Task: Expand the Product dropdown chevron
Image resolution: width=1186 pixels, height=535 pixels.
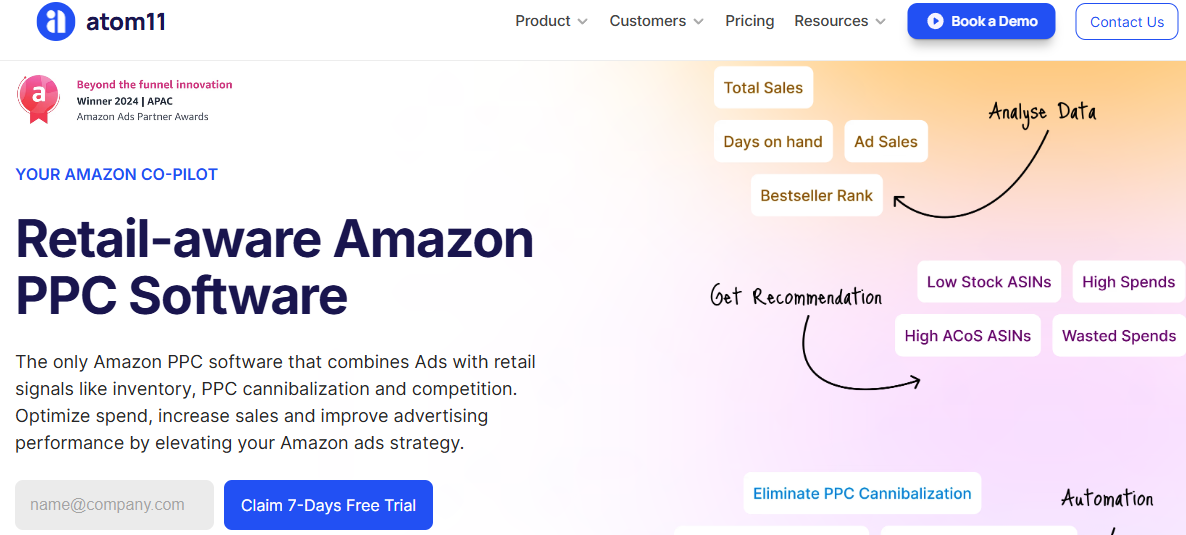Action: [x=583, y=21]
